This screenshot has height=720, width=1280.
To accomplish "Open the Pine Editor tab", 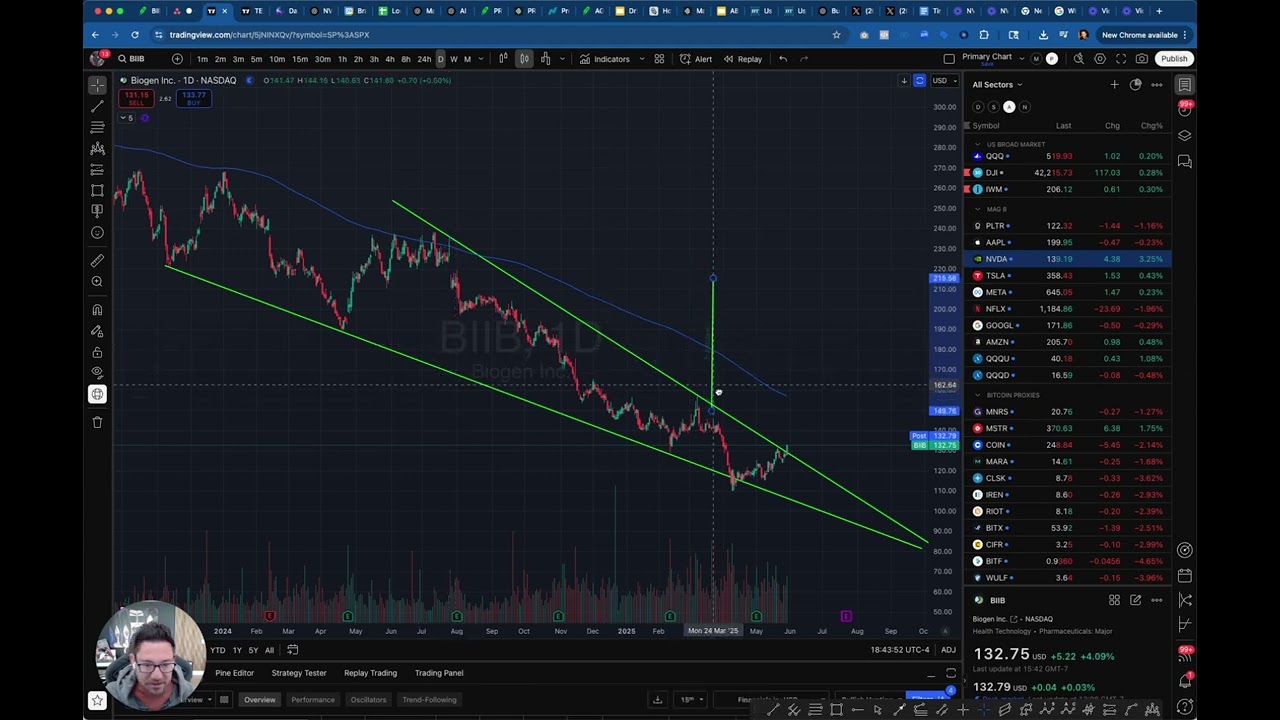I will (x=234, y=673).
